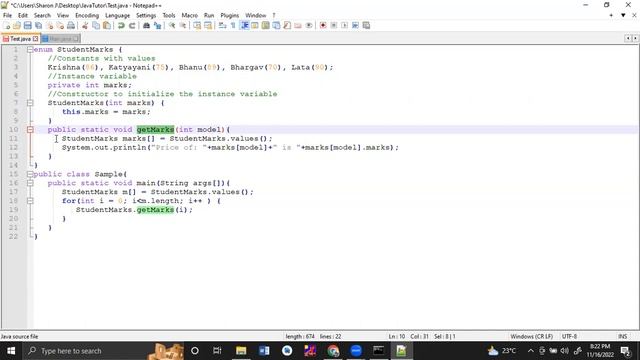Switch to the Test.java tab

click(20, 39)
